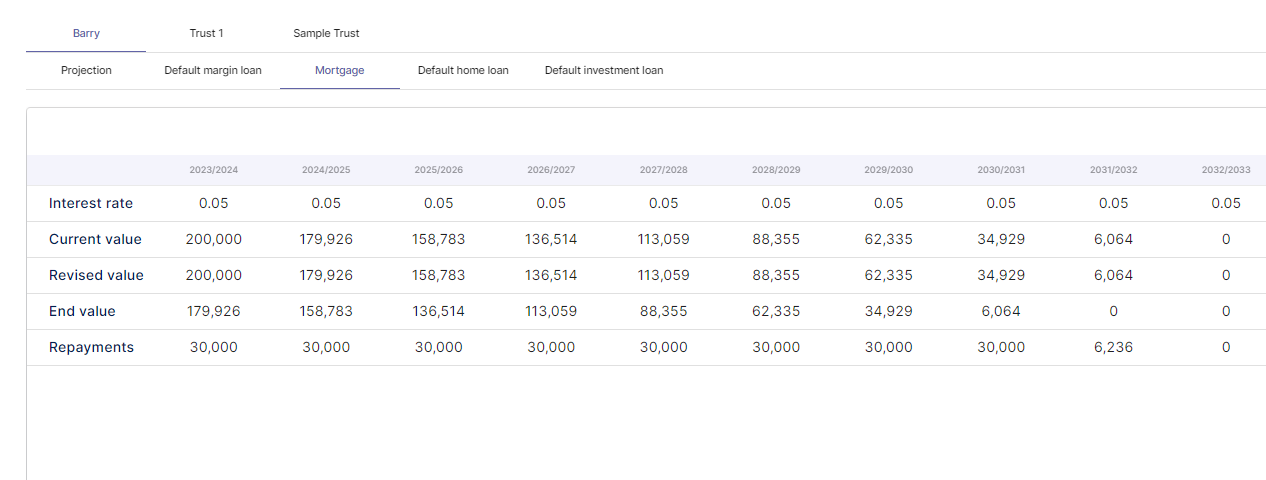This screenshot has width=1266, height=480.
Task: Click the 6,236 repayment cell
Action: click(1114, 347)
